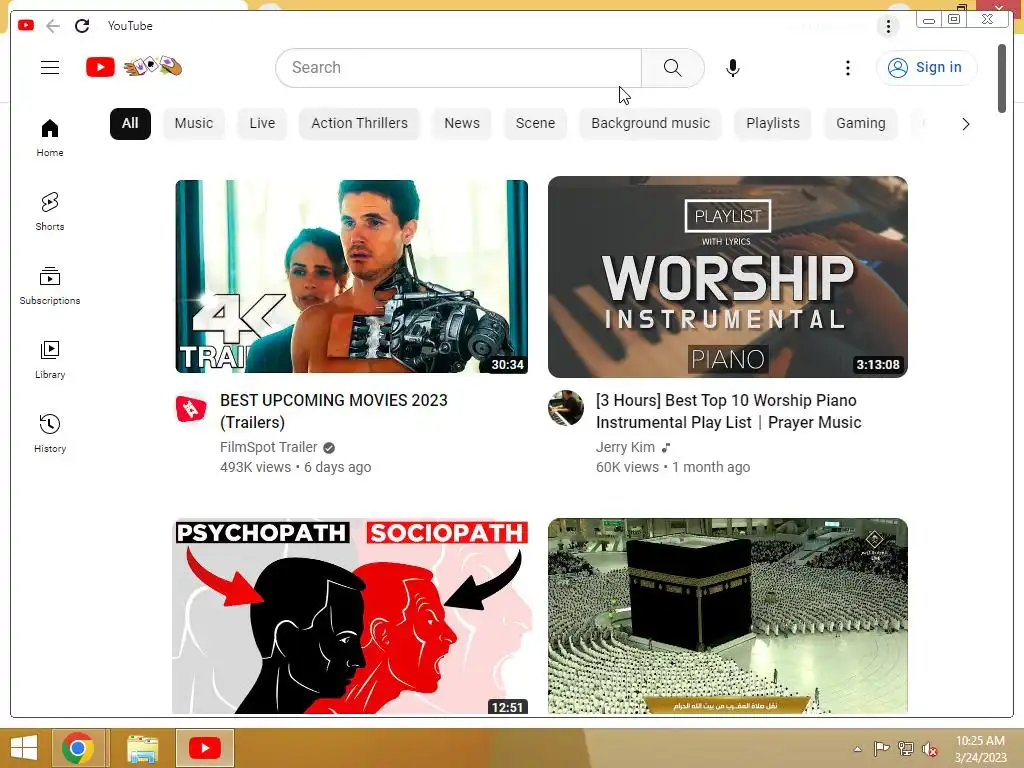Open Chrome from the taskbar
1024x768 pixels.
[78, 748]
